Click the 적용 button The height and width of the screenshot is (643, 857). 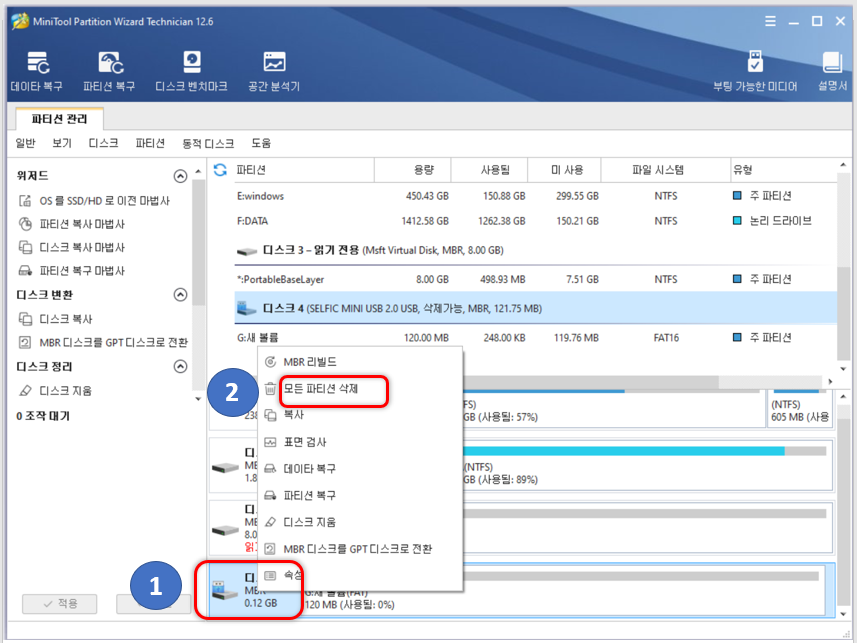coord(60,604)
